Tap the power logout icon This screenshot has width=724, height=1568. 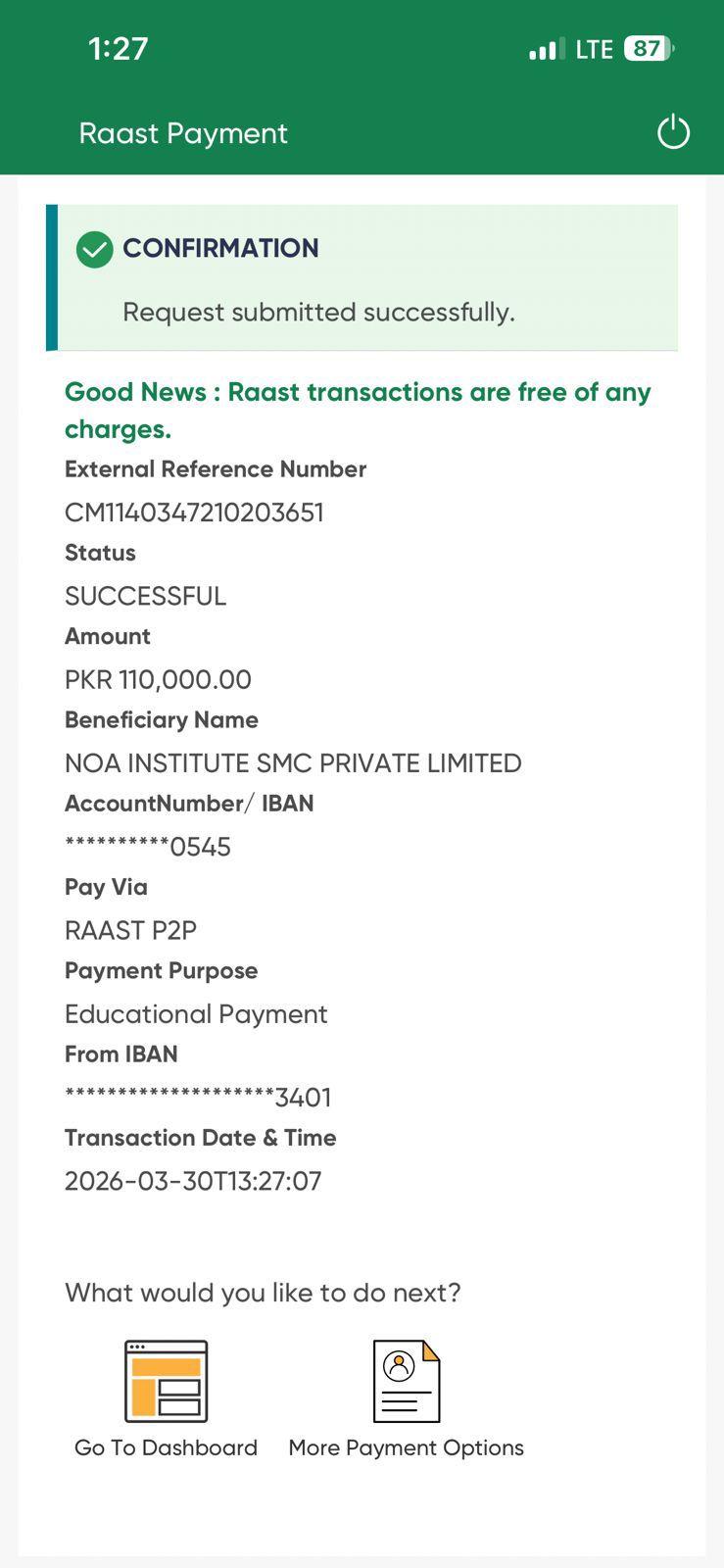(673, 132)
